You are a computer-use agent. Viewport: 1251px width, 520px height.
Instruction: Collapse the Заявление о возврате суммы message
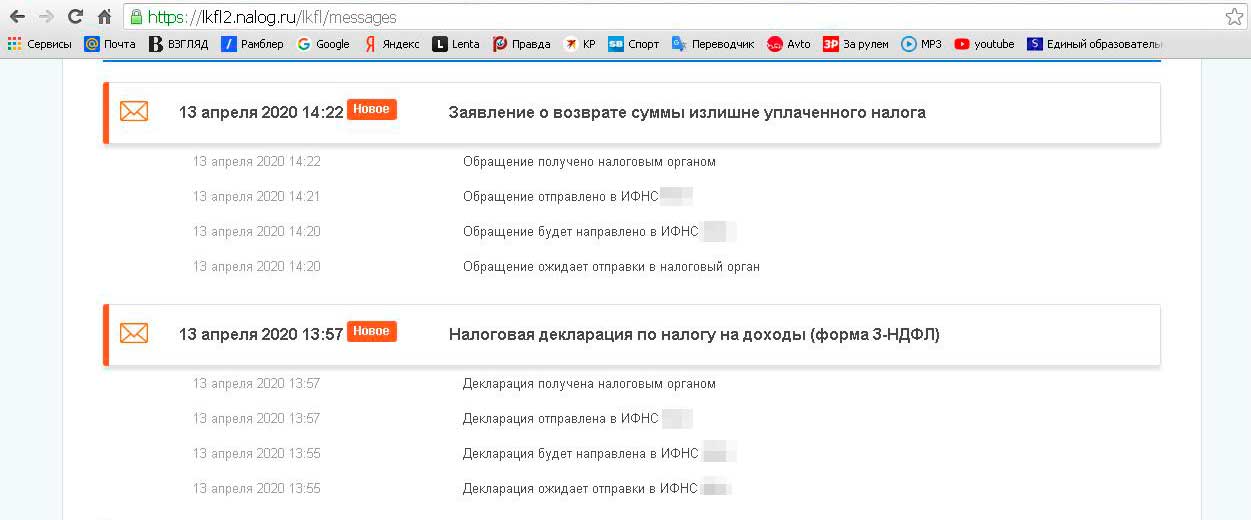[x=686, y=112]
